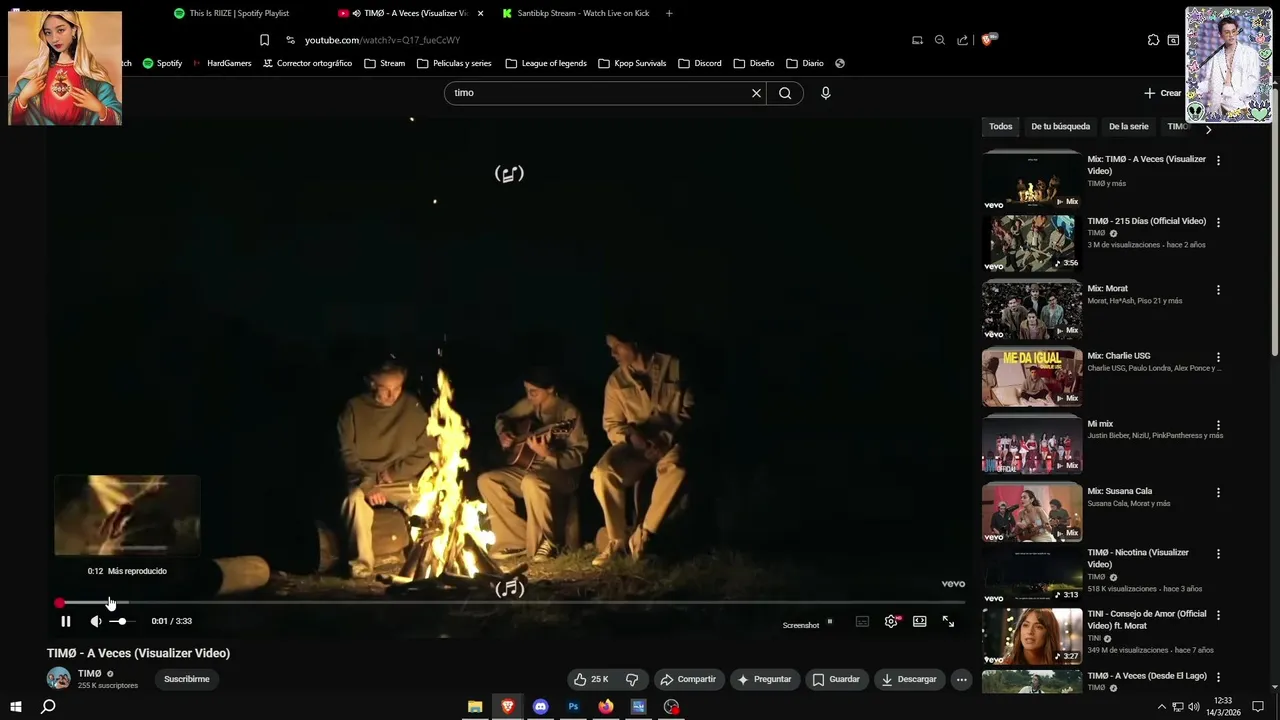Like the video with thumbs up
The width and height of the screenshot is (1280, 720).
click(590, 679)
